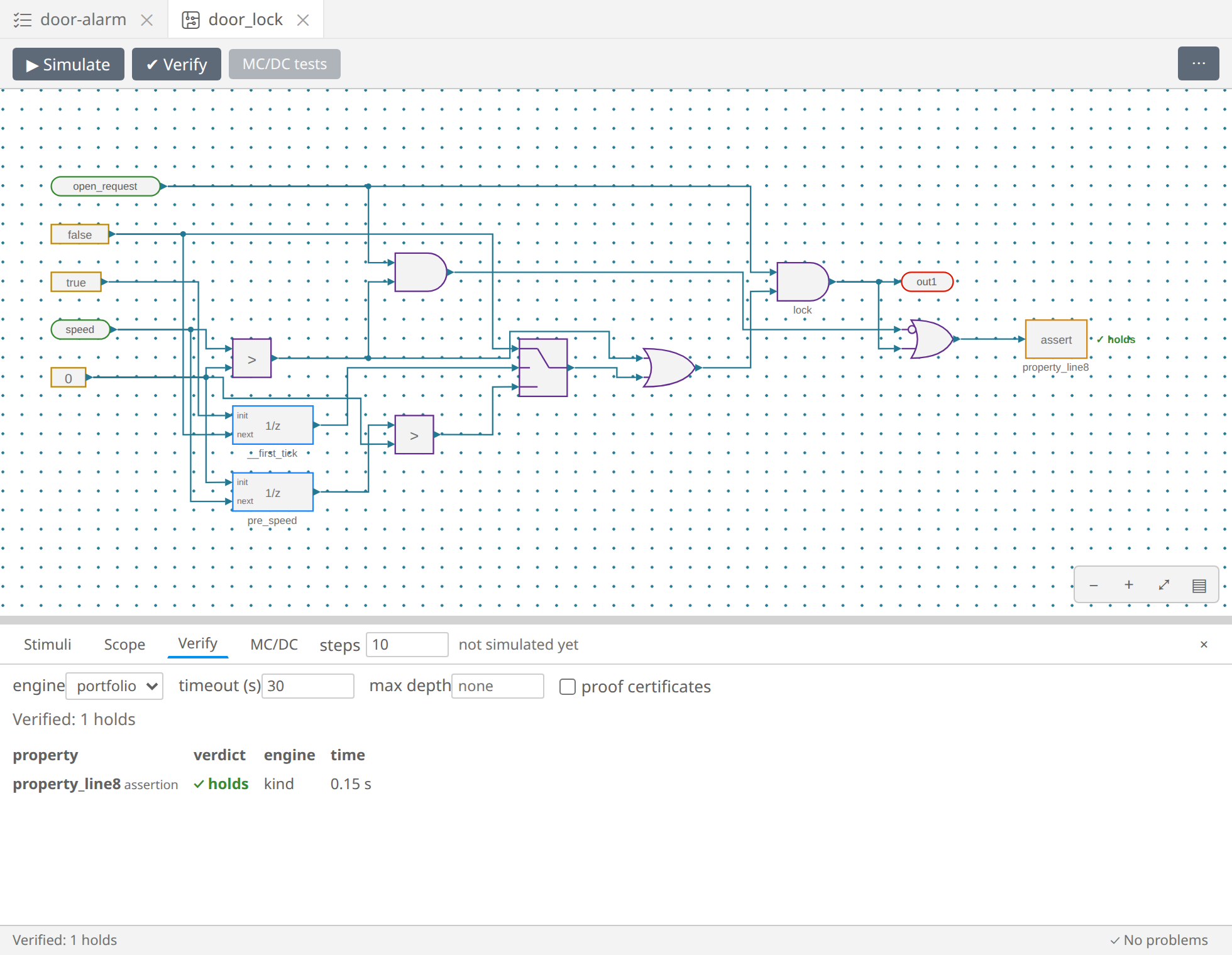Screen dimensions: 1232x955
Task: Open the Scope panel tab
Action: pyautogui.click(x=124, y=645)
